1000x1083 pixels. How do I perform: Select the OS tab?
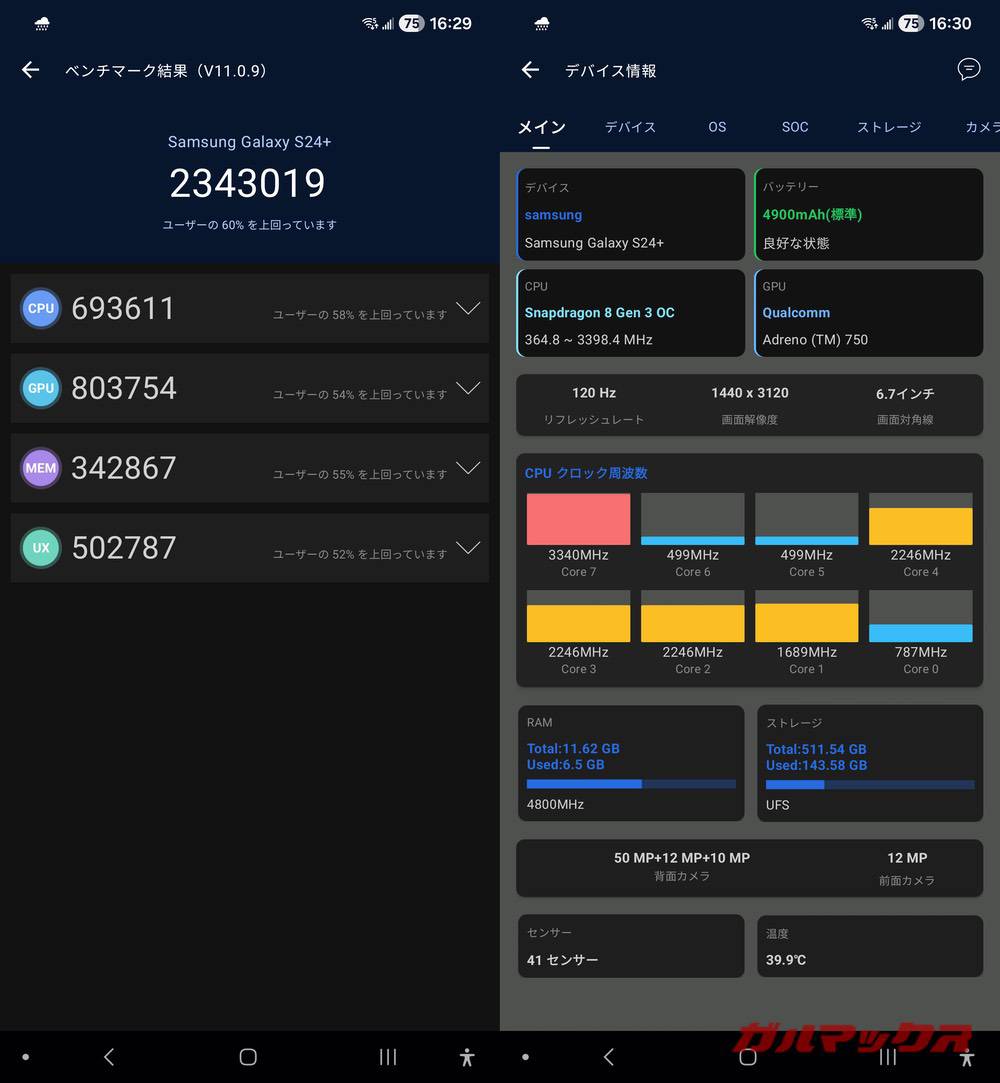717,127
